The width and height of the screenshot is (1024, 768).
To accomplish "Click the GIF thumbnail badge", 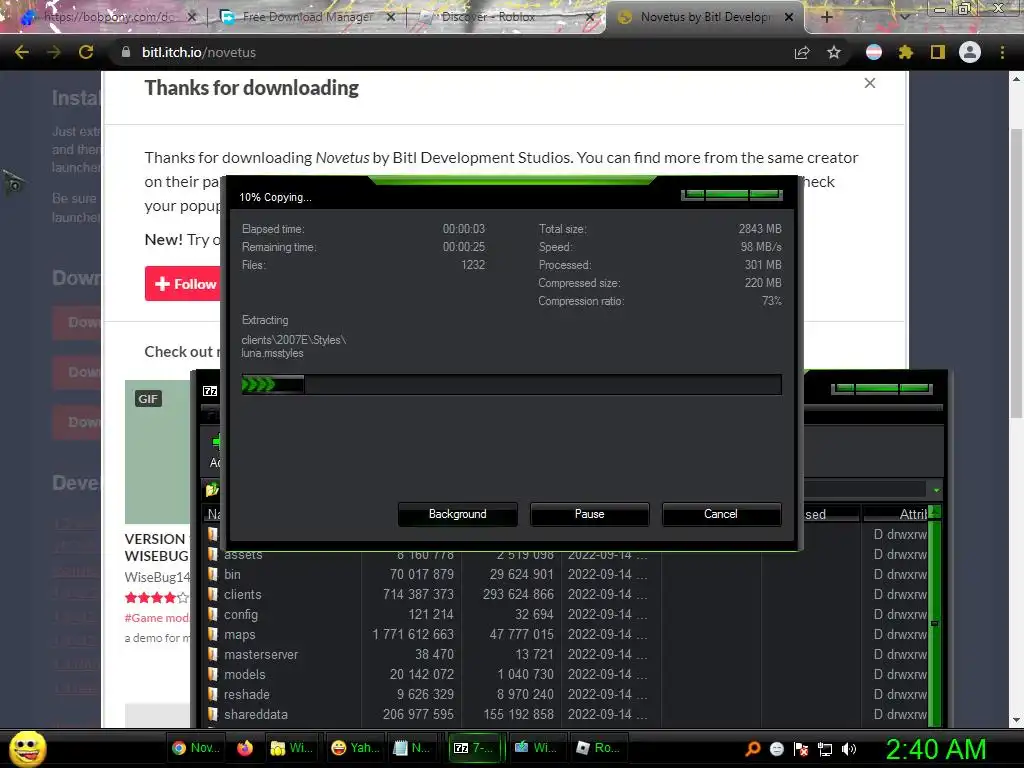I will click(x=148, y=398).
